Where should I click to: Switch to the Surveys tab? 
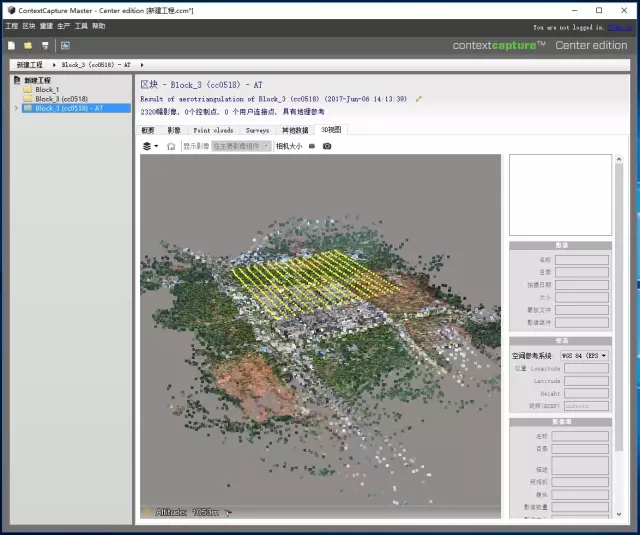click(257, 130)
